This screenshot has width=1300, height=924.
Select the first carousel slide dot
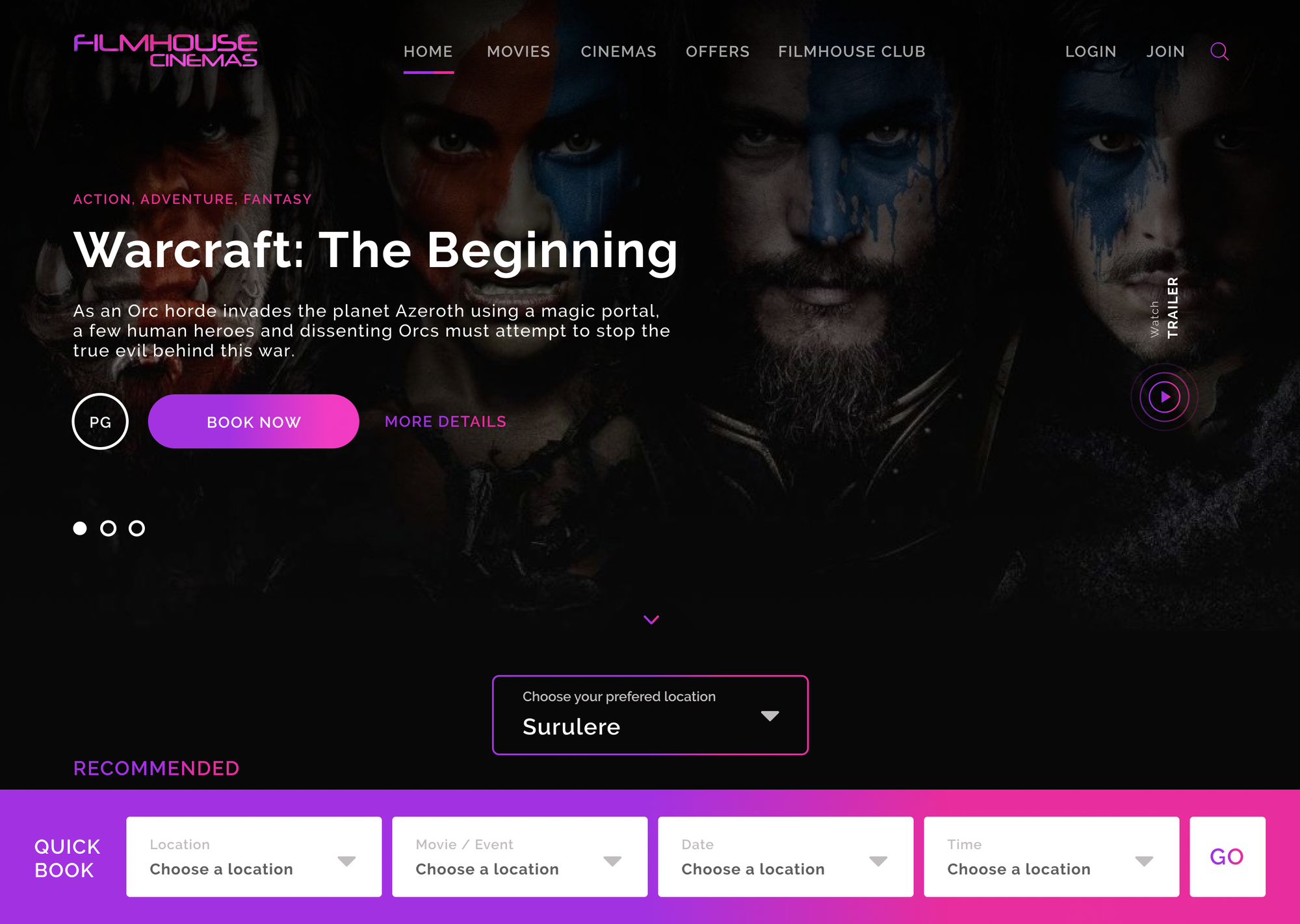tap(80, 528)
